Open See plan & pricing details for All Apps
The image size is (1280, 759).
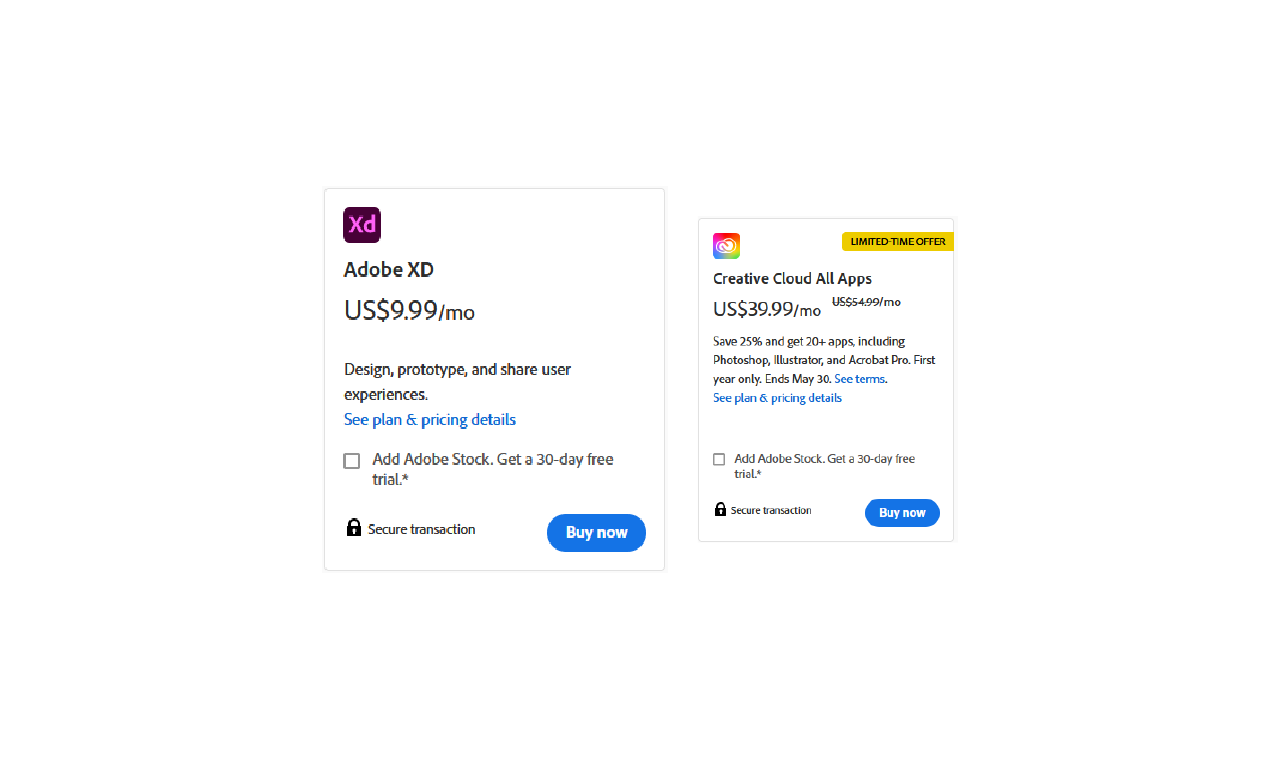click(x=777, y=398)
